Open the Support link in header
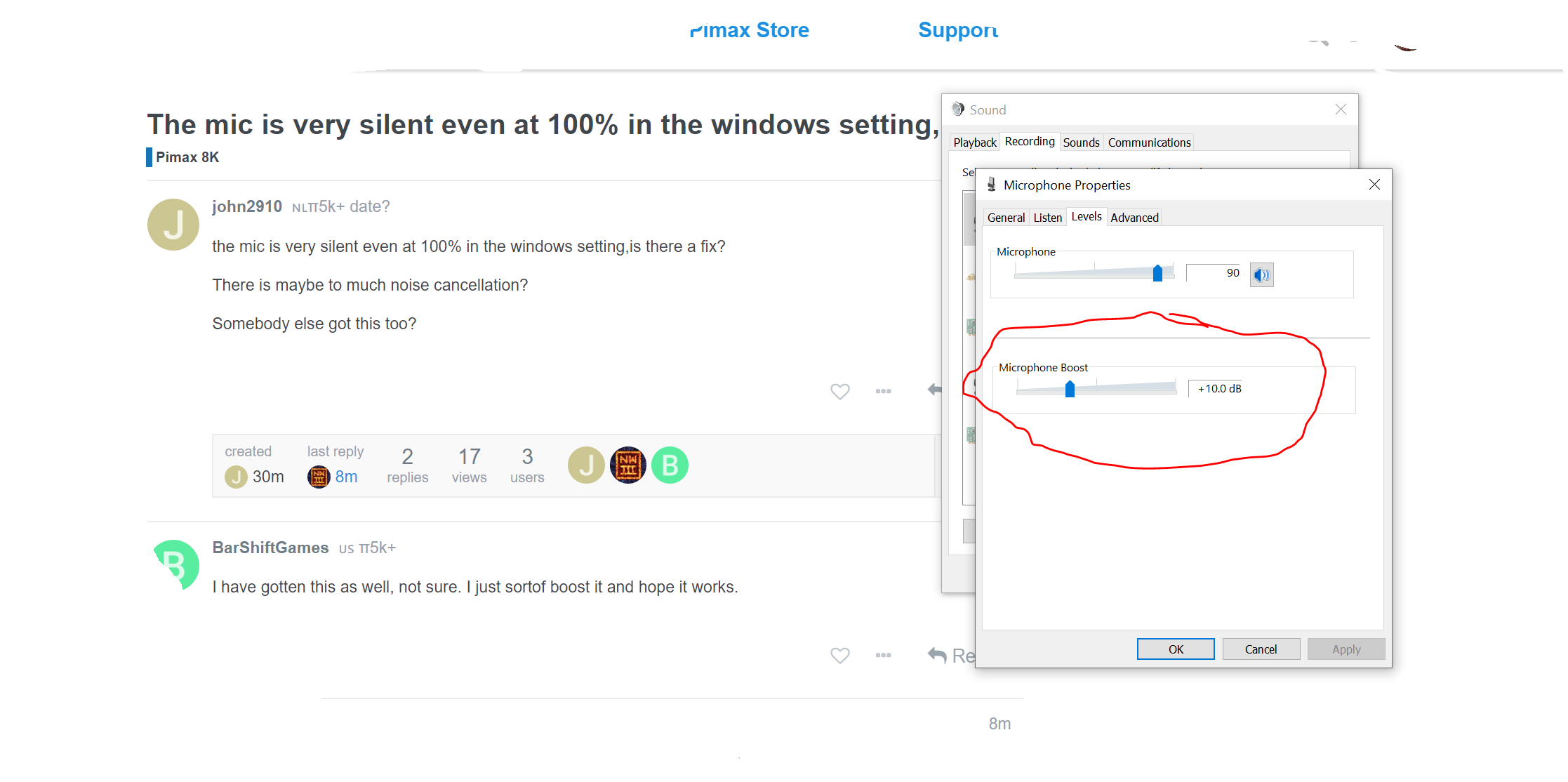The height and width of the screenshot is (782, 1568). point(958,30)
